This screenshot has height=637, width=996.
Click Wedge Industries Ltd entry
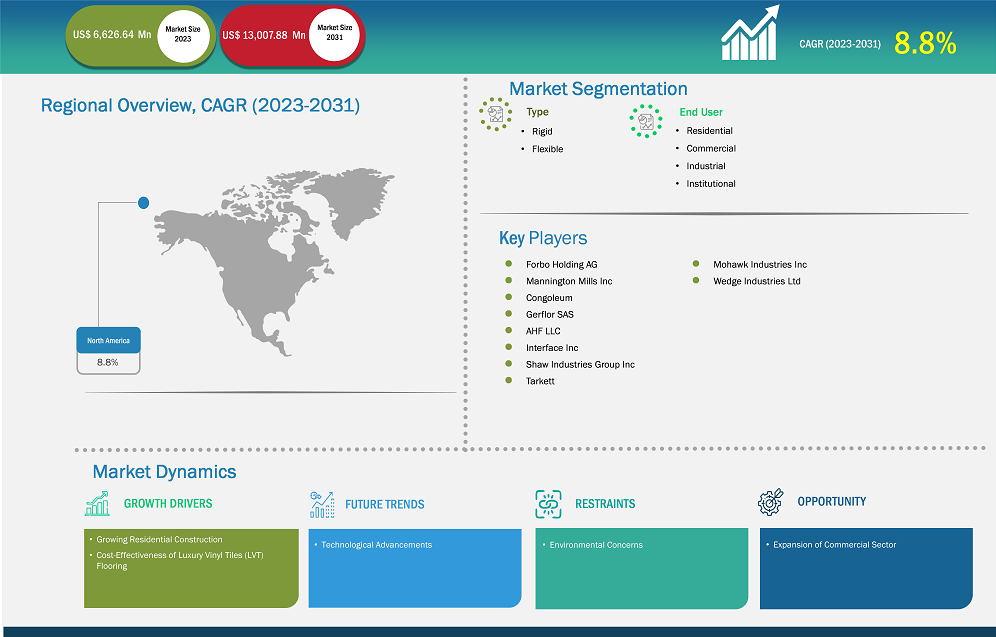pos(757,281)
